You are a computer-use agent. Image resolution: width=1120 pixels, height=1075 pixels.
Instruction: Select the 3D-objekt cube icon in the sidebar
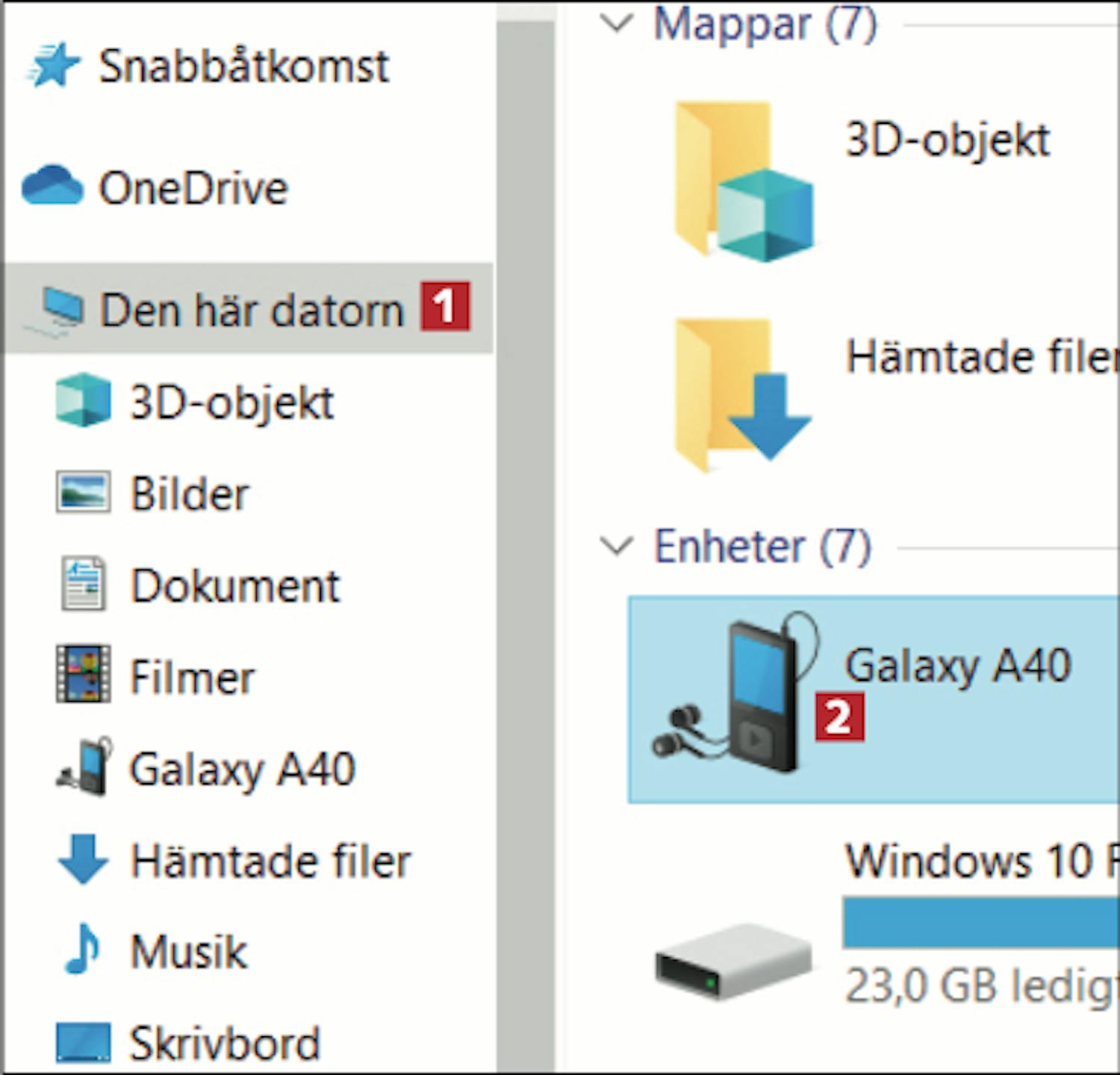point(83,401)
